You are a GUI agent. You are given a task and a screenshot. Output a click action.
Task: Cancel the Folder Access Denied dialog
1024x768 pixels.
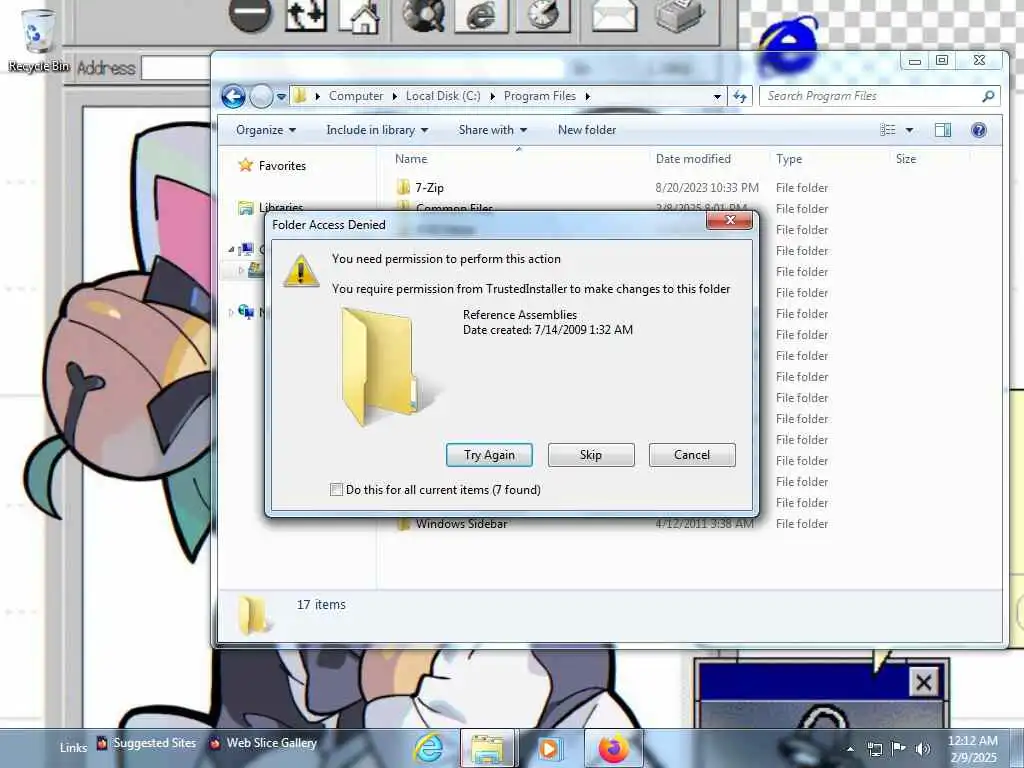pos(692,455)
